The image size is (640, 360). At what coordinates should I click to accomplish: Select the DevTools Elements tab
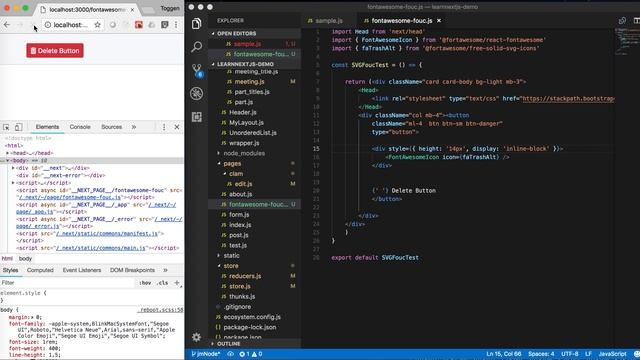tap(47, 127)
